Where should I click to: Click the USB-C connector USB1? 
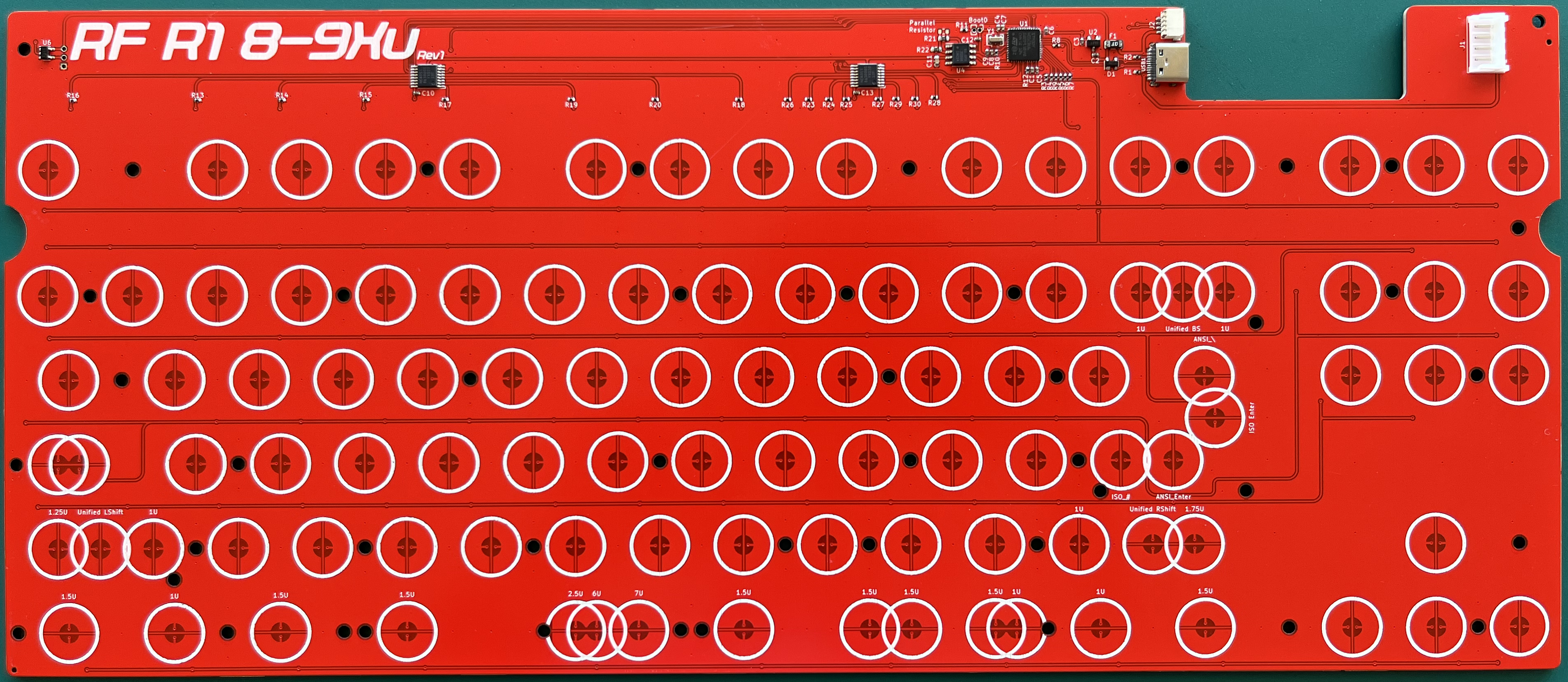coord(1169,64)
